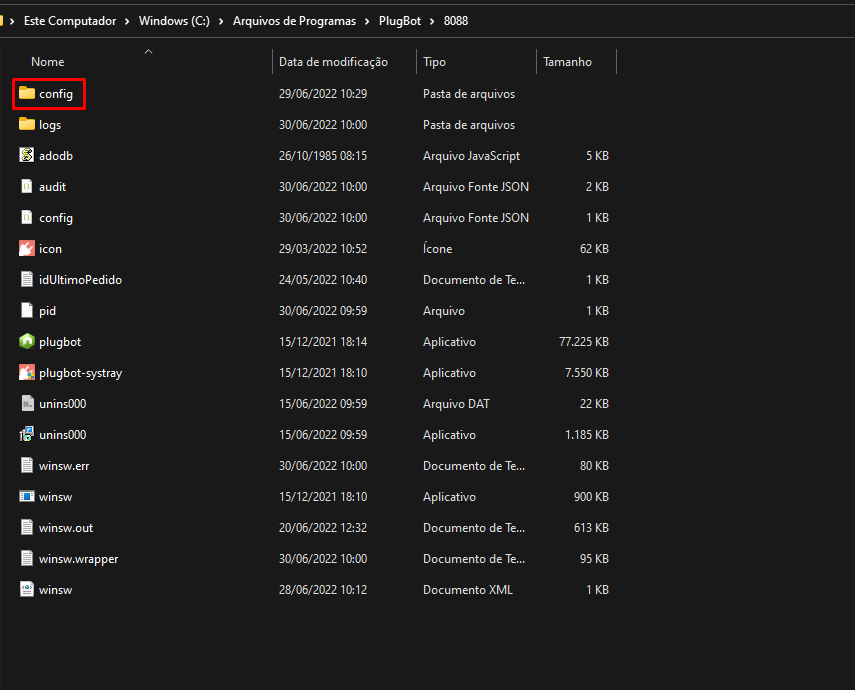Go to Windows (C:) in breadcrumb

point(174,21)
